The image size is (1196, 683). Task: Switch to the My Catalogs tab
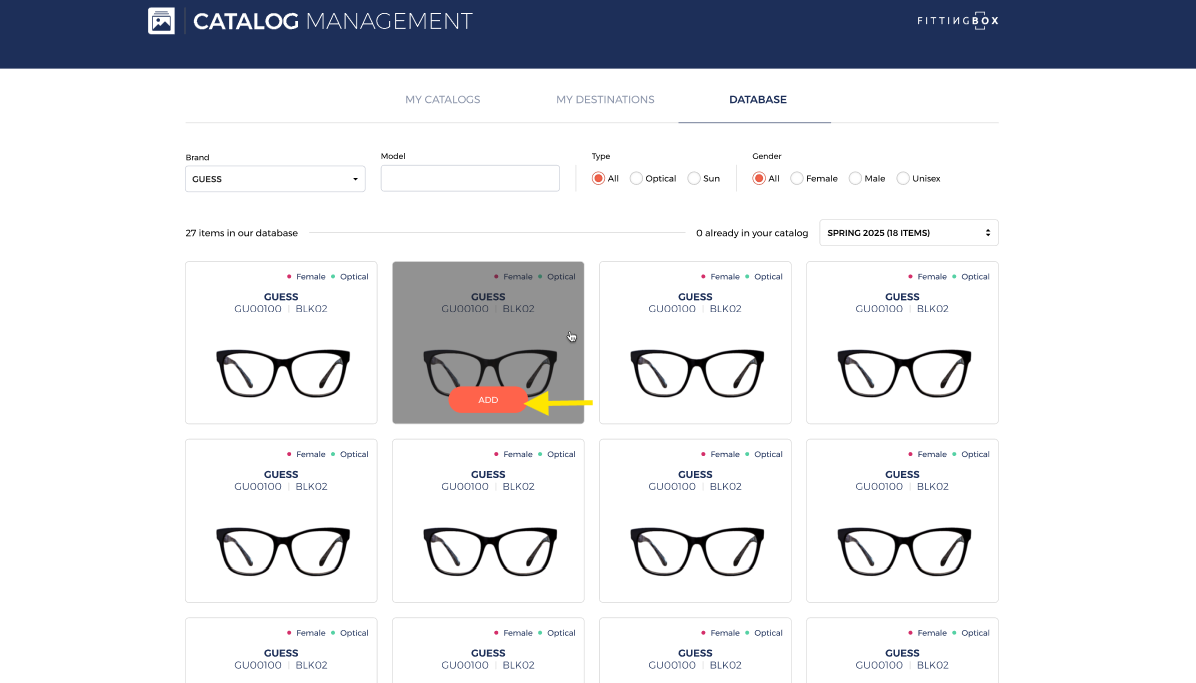pyautogui.click(x=442, y=100)
